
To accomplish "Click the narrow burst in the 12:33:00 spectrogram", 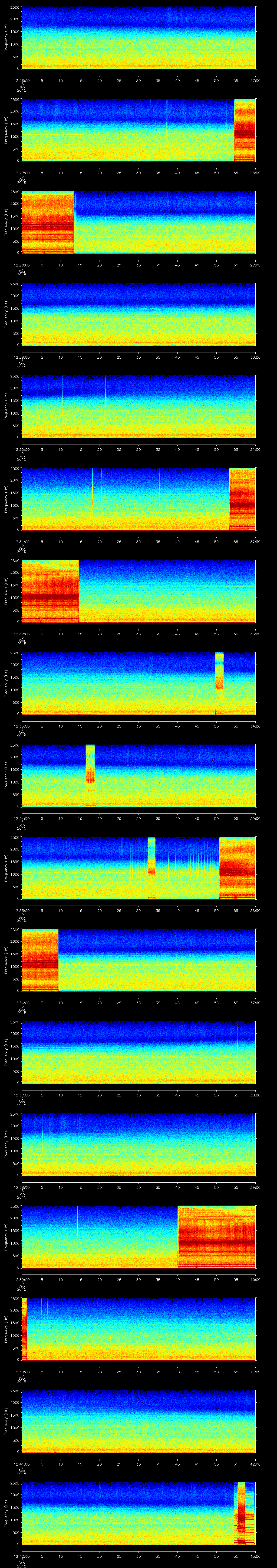I will 219,670.
